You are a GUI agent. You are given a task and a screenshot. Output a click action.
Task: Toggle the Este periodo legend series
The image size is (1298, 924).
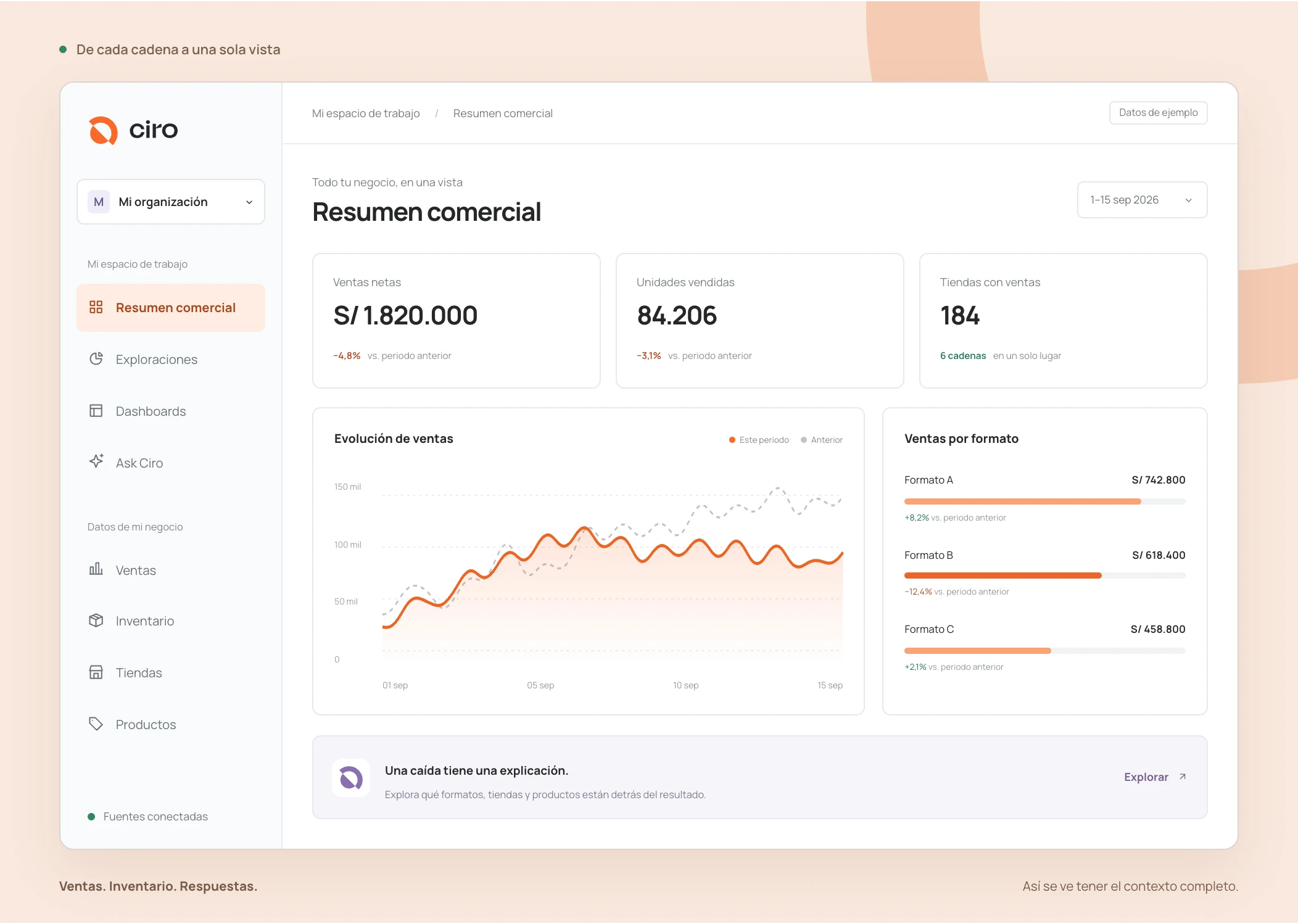[x=759, y=440]
